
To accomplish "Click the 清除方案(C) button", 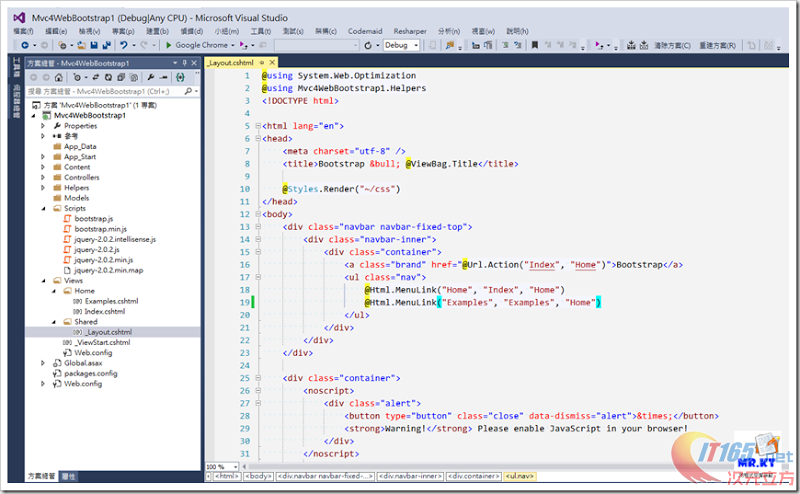I will (x=672, y=45).
